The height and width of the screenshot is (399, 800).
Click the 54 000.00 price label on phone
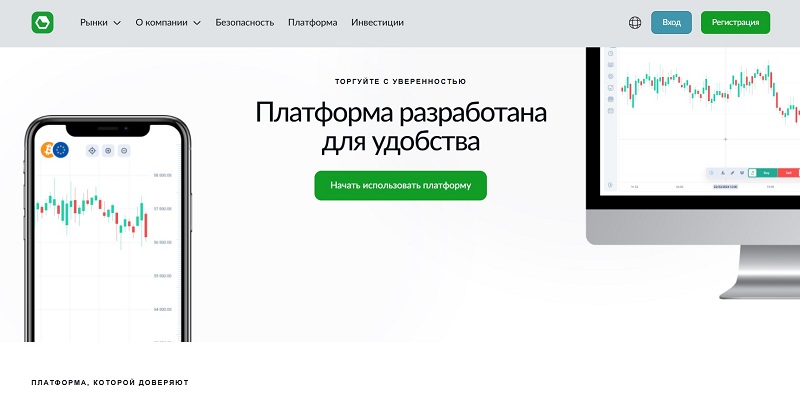tap(163, 310)
